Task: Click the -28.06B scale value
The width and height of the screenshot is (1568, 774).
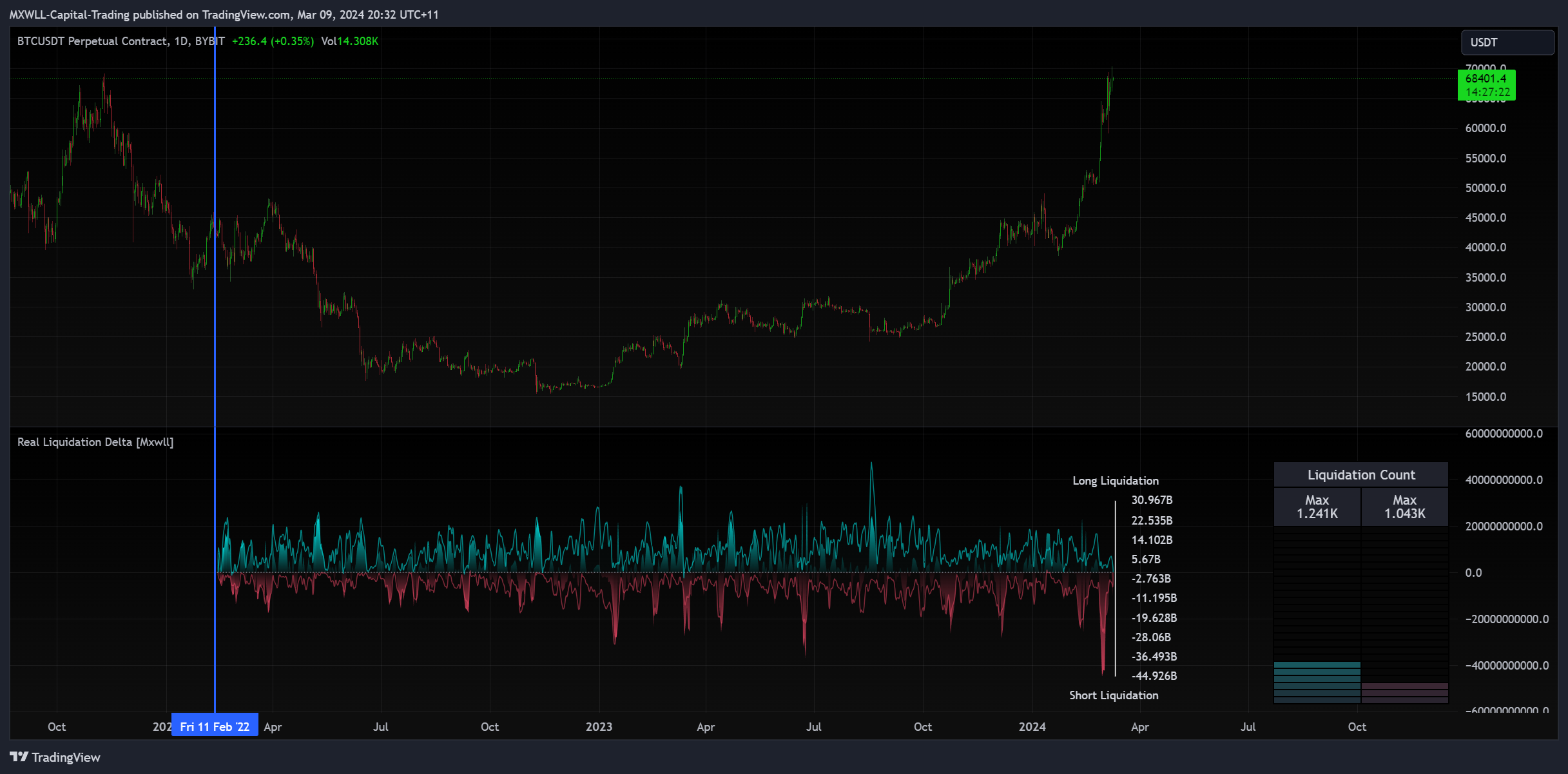Action: 1151,637
